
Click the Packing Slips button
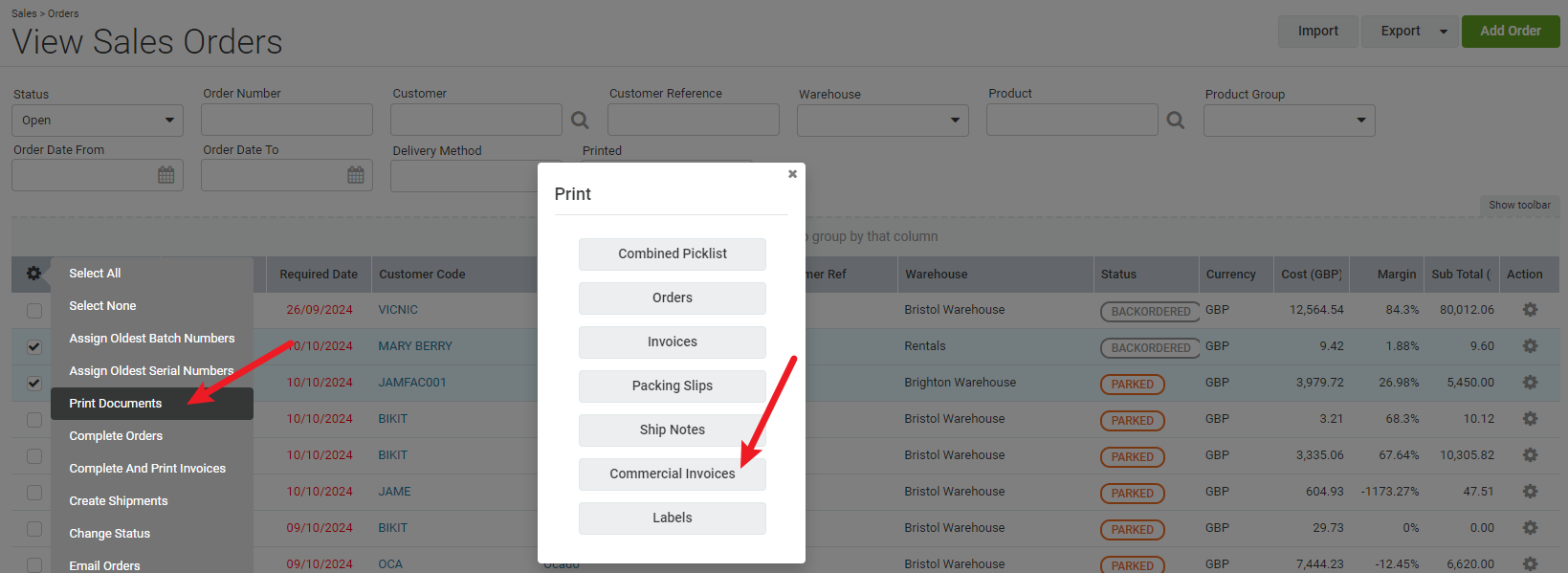(673, 386)
